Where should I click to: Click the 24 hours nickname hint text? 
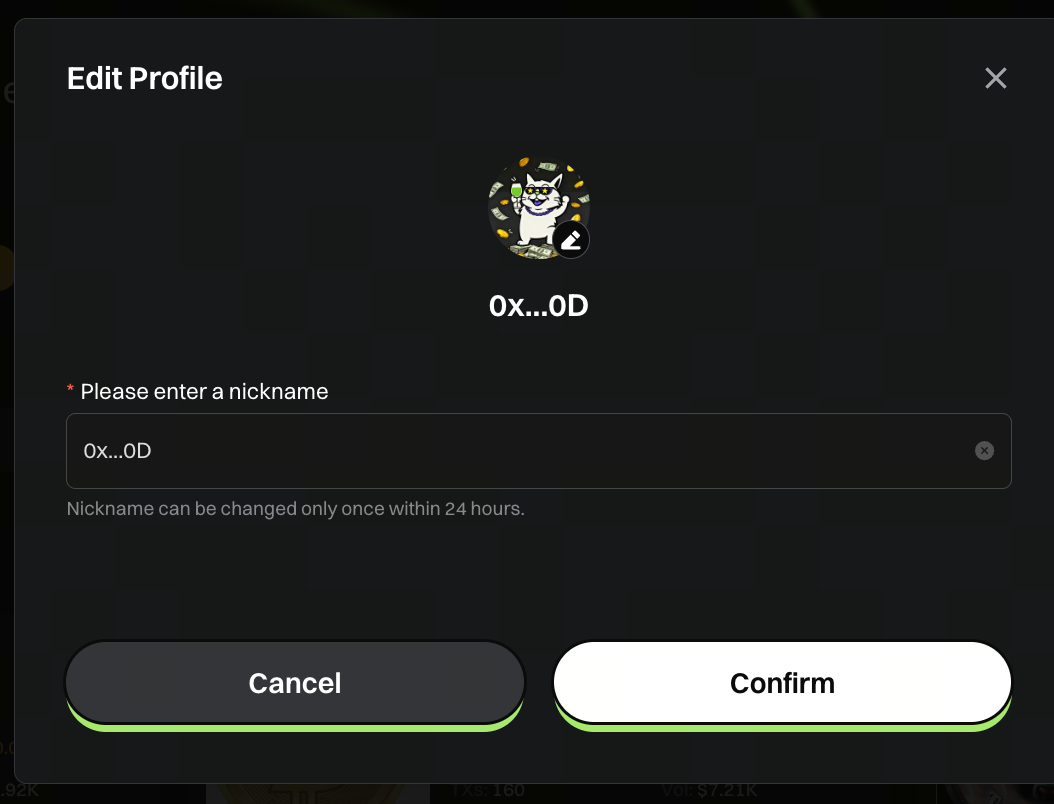point(295,509)
